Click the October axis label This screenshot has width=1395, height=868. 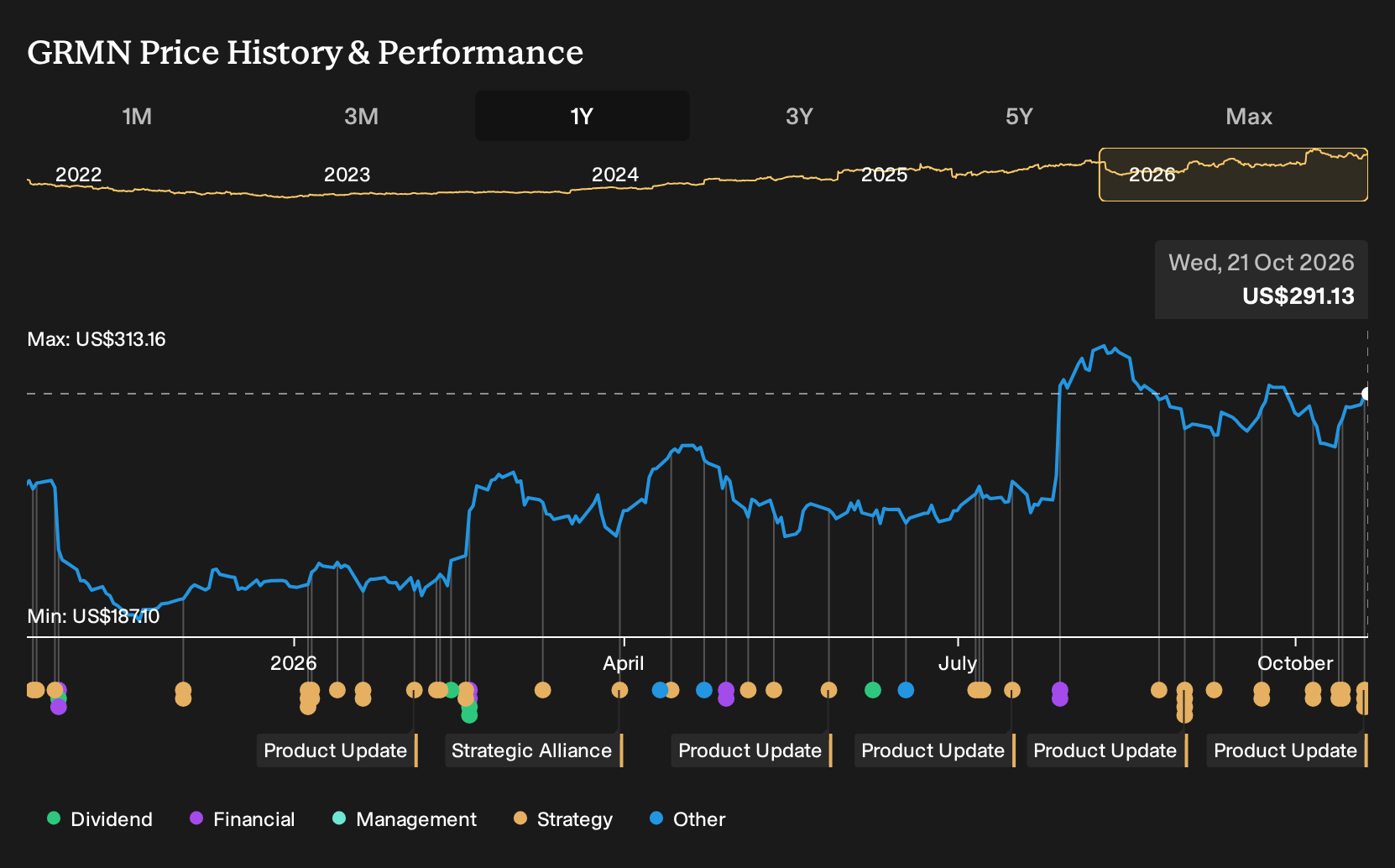point(1295,663)
